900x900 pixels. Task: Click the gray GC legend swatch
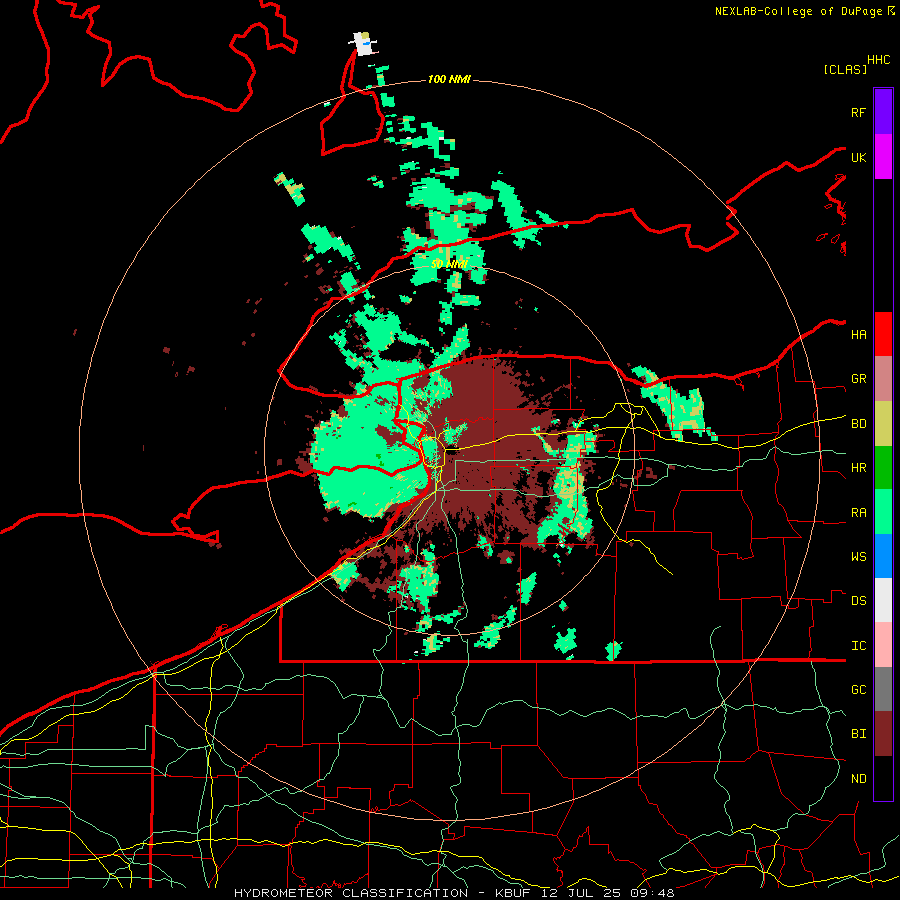point(883,689)
